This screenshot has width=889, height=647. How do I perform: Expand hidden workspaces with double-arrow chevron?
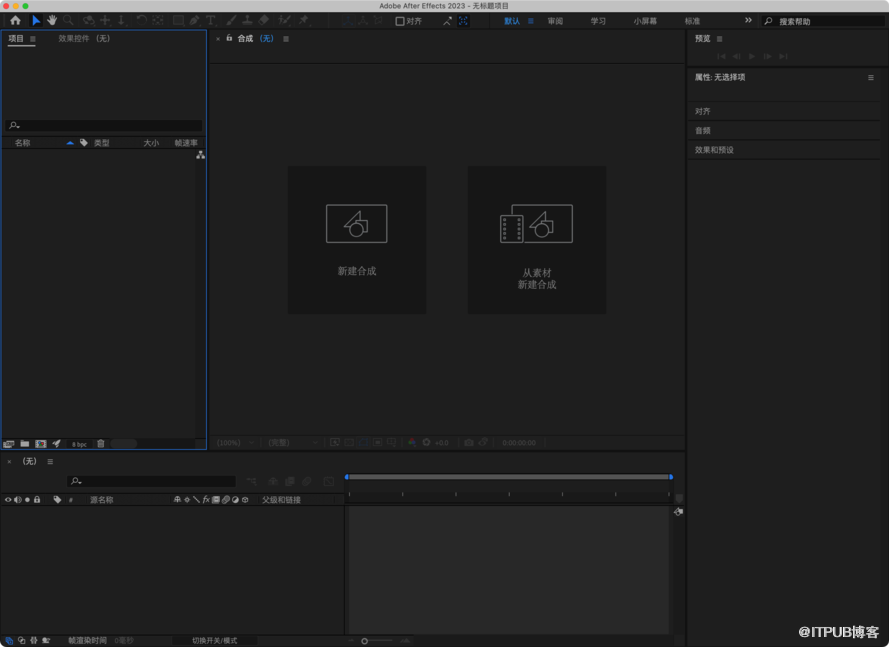(748, 20)
